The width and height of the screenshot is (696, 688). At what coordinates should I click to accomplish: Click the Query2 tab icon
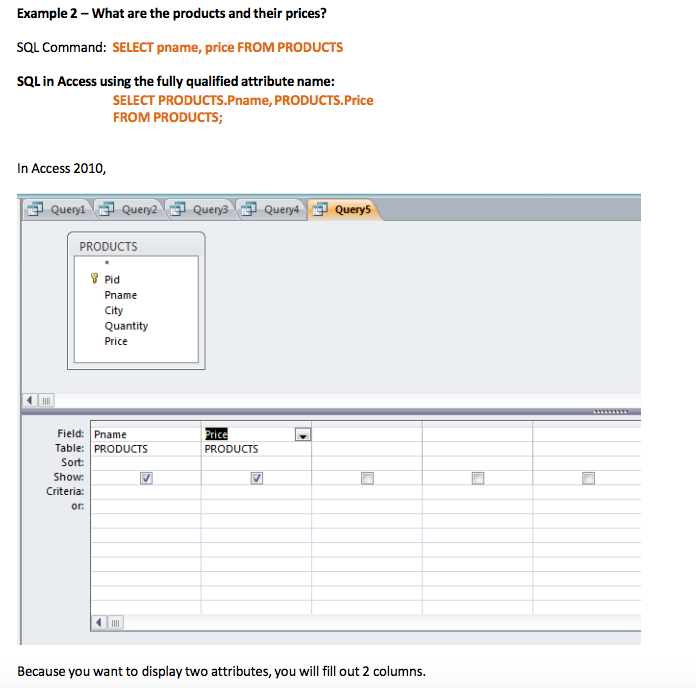tap(107, 209)
